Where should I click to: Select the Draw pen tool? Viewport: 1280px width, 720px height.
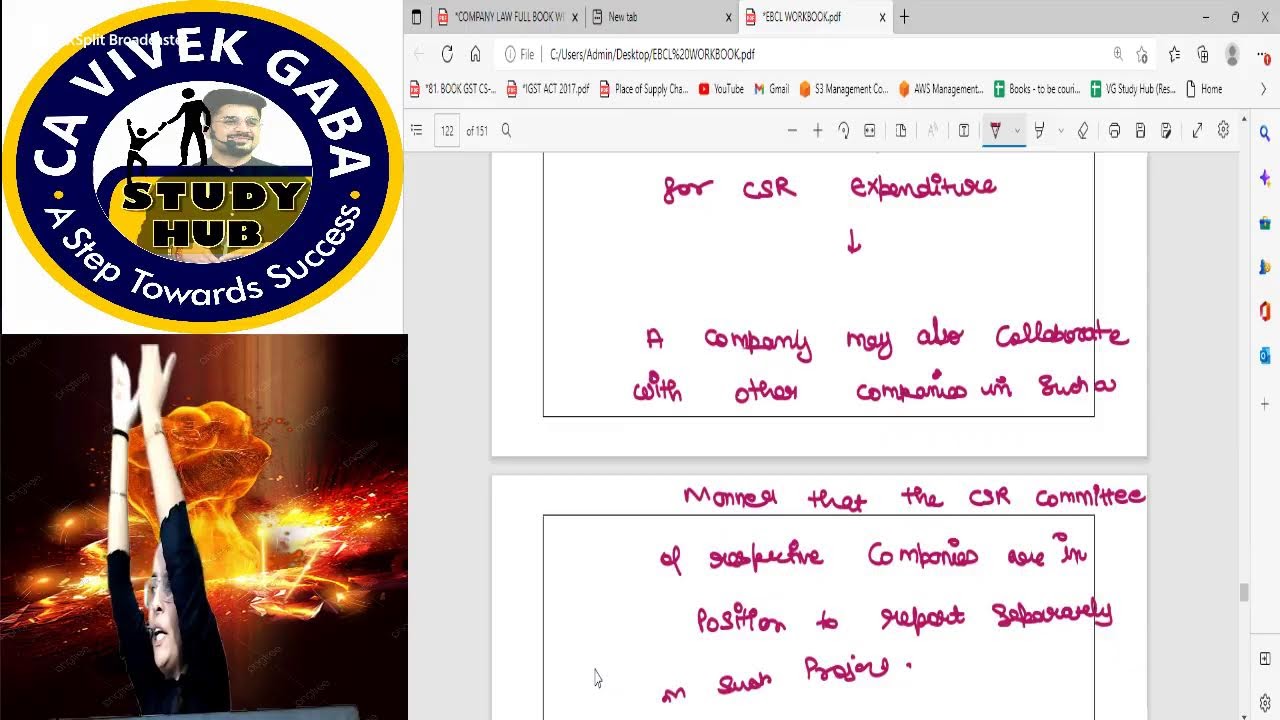tap(995, 130)
